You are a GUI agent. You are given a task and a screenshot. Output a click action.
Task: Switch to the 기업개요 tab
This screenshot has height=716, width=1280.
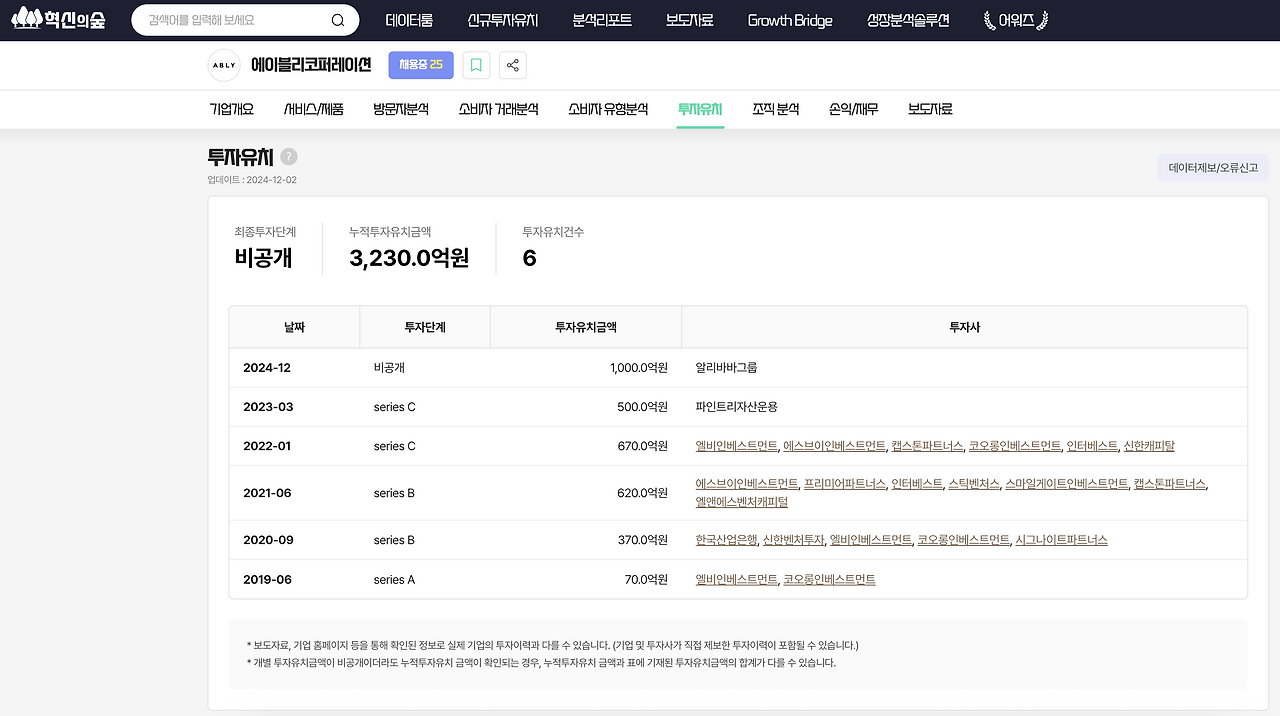(x=232, y=109)
